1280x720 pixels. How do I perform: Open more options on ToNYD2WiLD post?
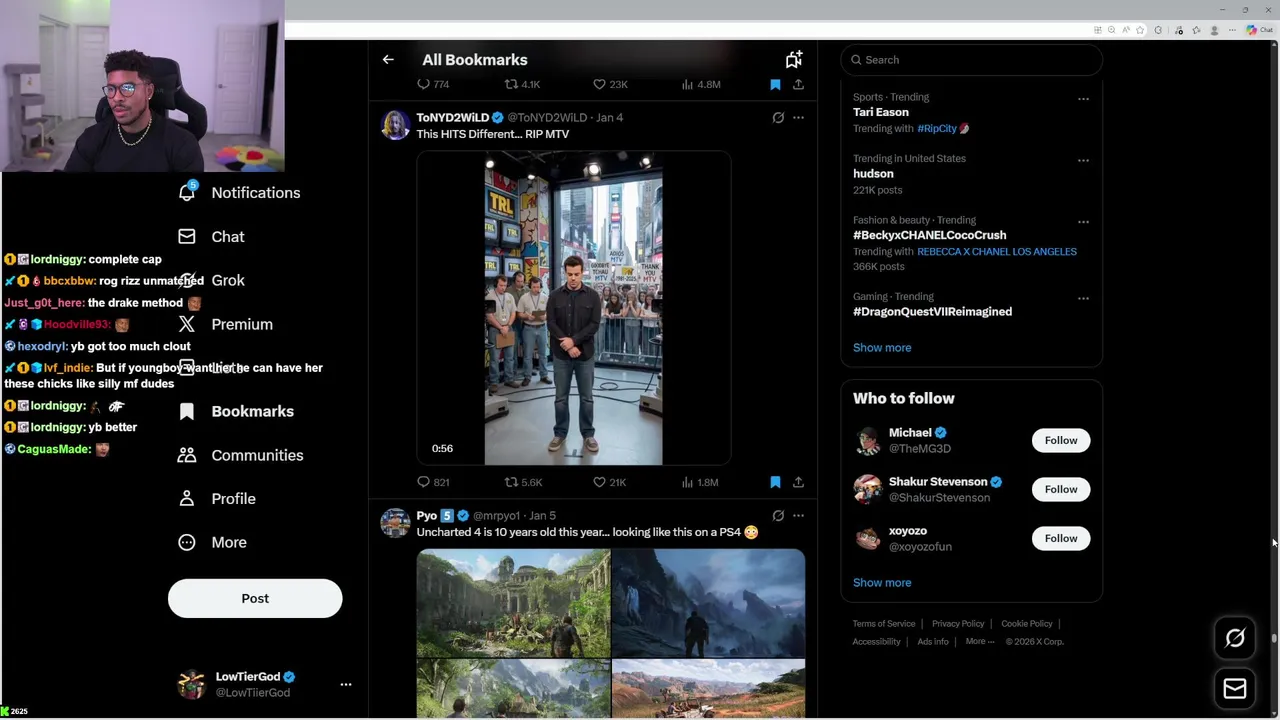pos(798,118)
